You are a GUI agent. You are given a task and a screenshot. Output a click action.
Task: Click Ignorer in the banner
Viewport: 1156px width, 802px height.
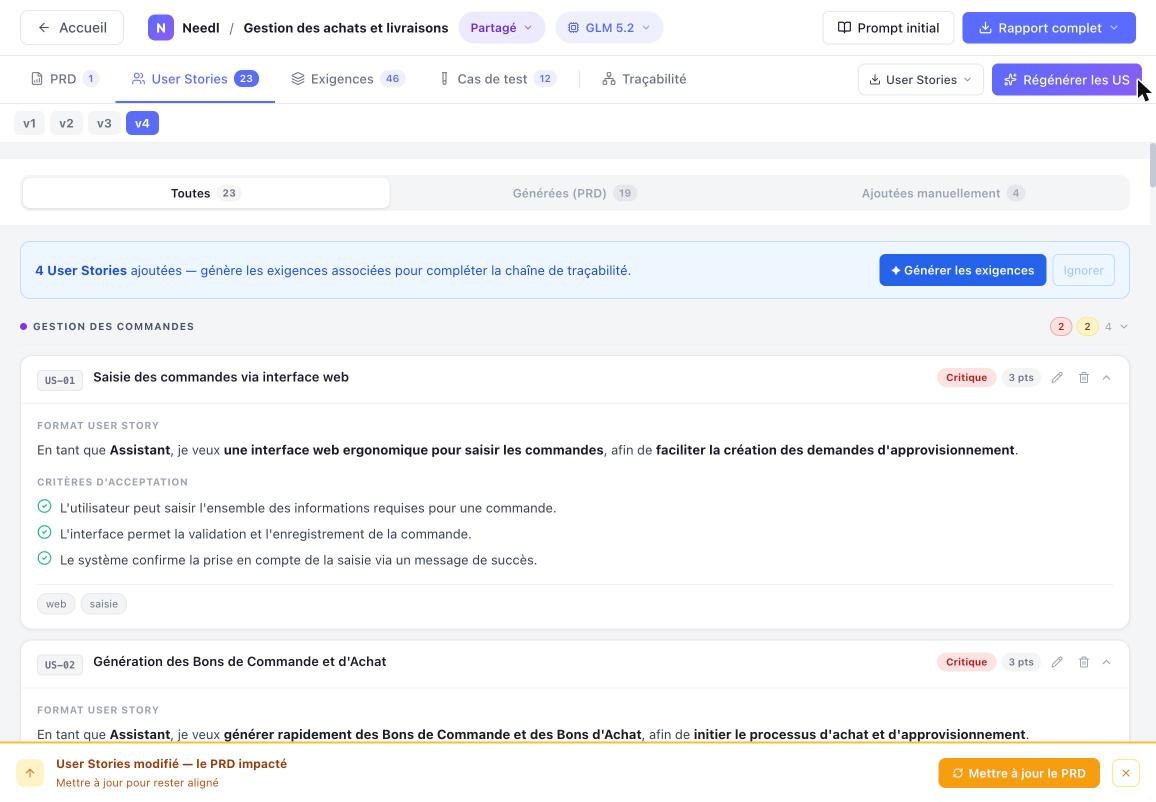pyautogui.click(x=1083, y=271)
